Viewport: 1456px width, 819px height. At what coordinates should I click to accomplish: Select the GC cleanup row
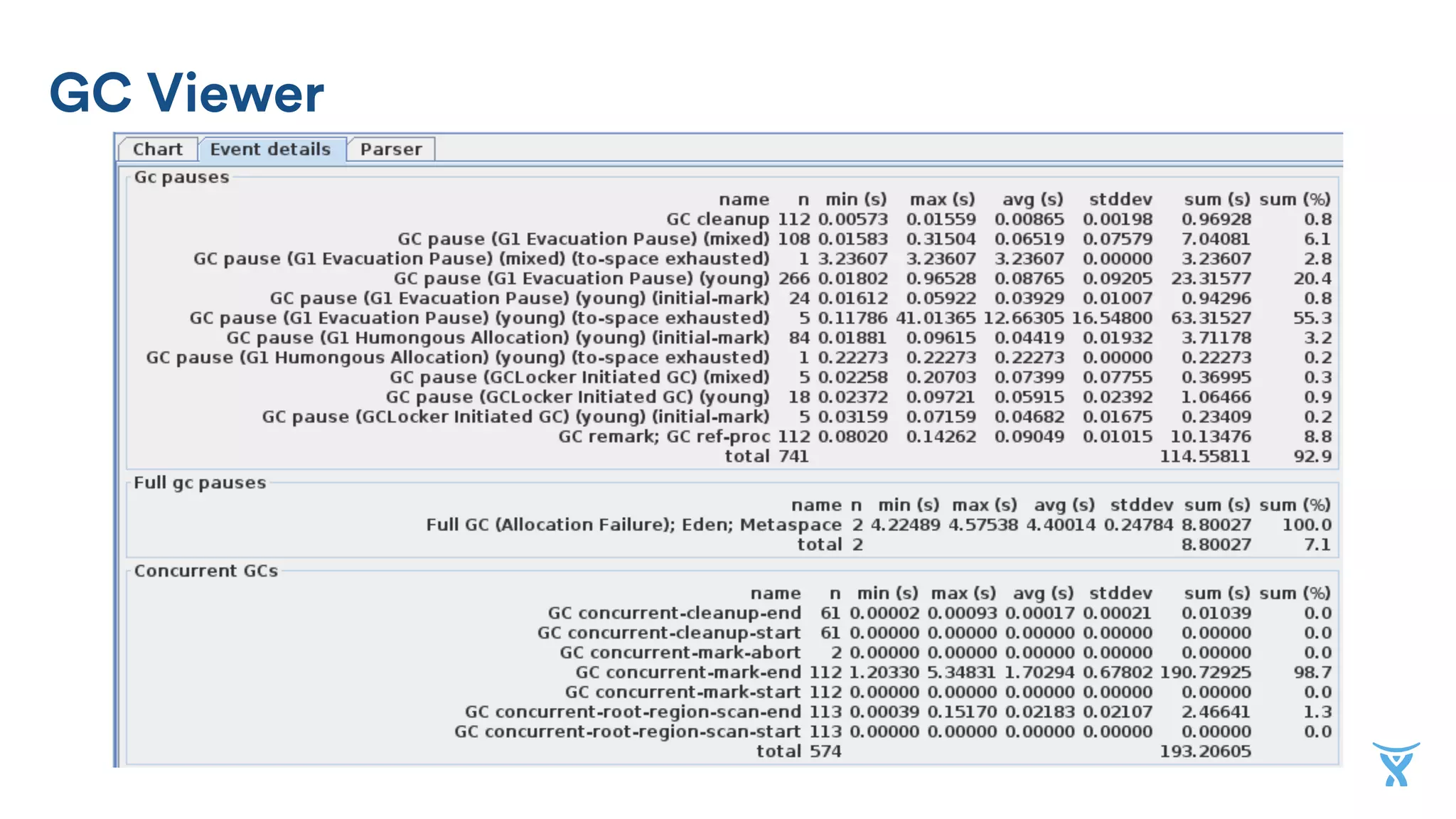point(717,219)
